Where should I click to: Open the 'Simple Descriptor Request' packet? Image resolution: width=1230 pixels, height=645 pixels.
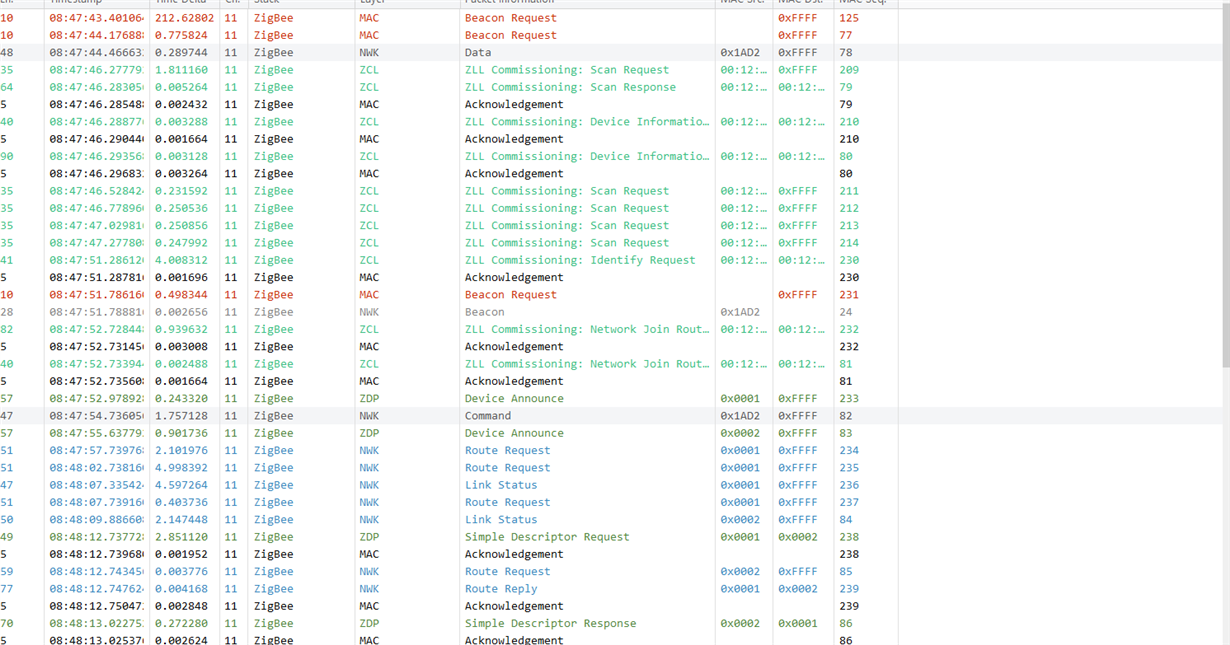(547, 537)
